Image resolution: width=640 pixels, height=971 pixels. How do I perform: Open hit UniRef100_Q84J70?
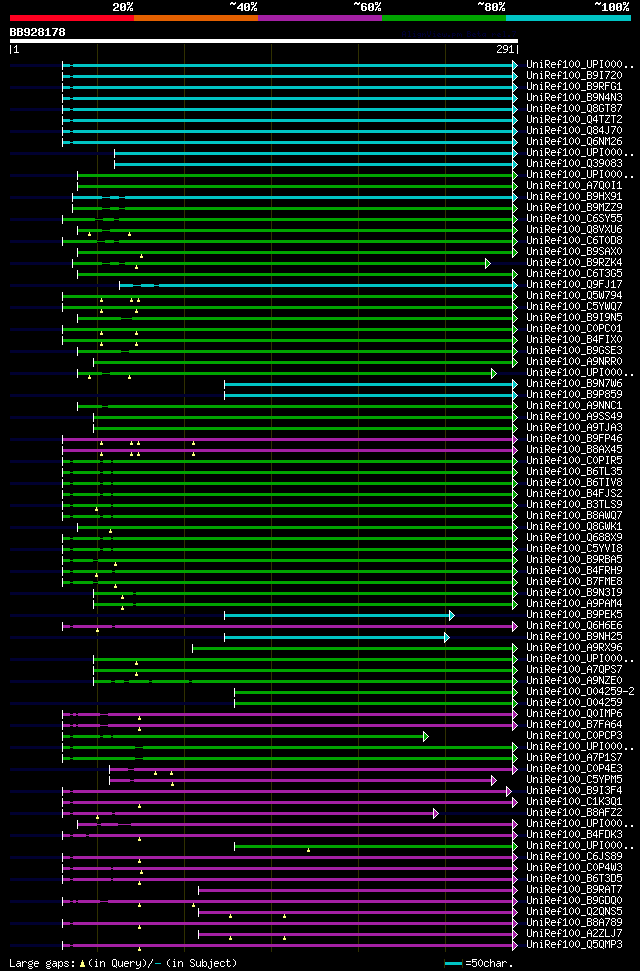(574, 131)
